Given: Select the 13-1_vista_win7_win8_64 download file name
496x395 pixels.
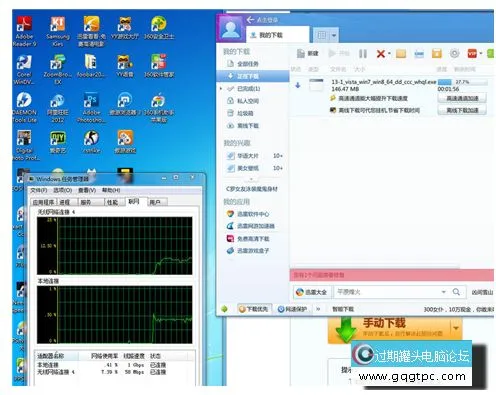Looking at the screenshot, I should pos(384,82).
